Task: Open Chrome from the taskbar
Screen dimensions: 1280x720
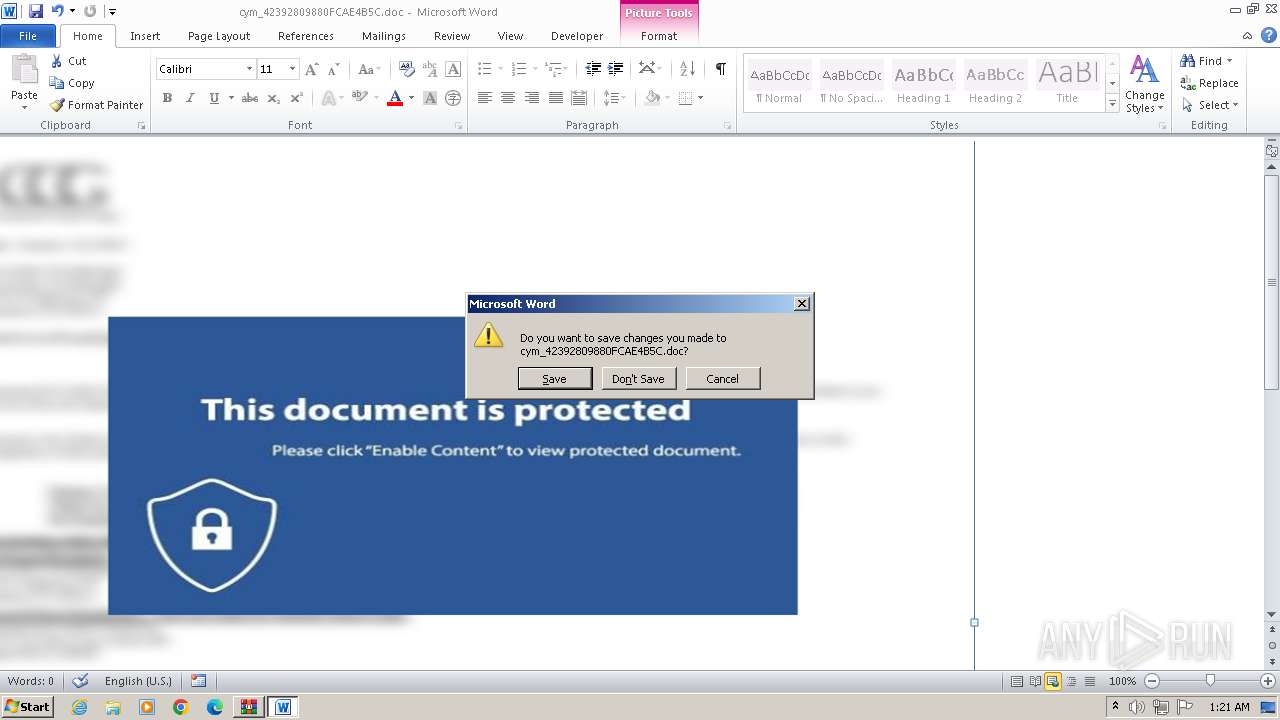Action: (x=181, y=707)
